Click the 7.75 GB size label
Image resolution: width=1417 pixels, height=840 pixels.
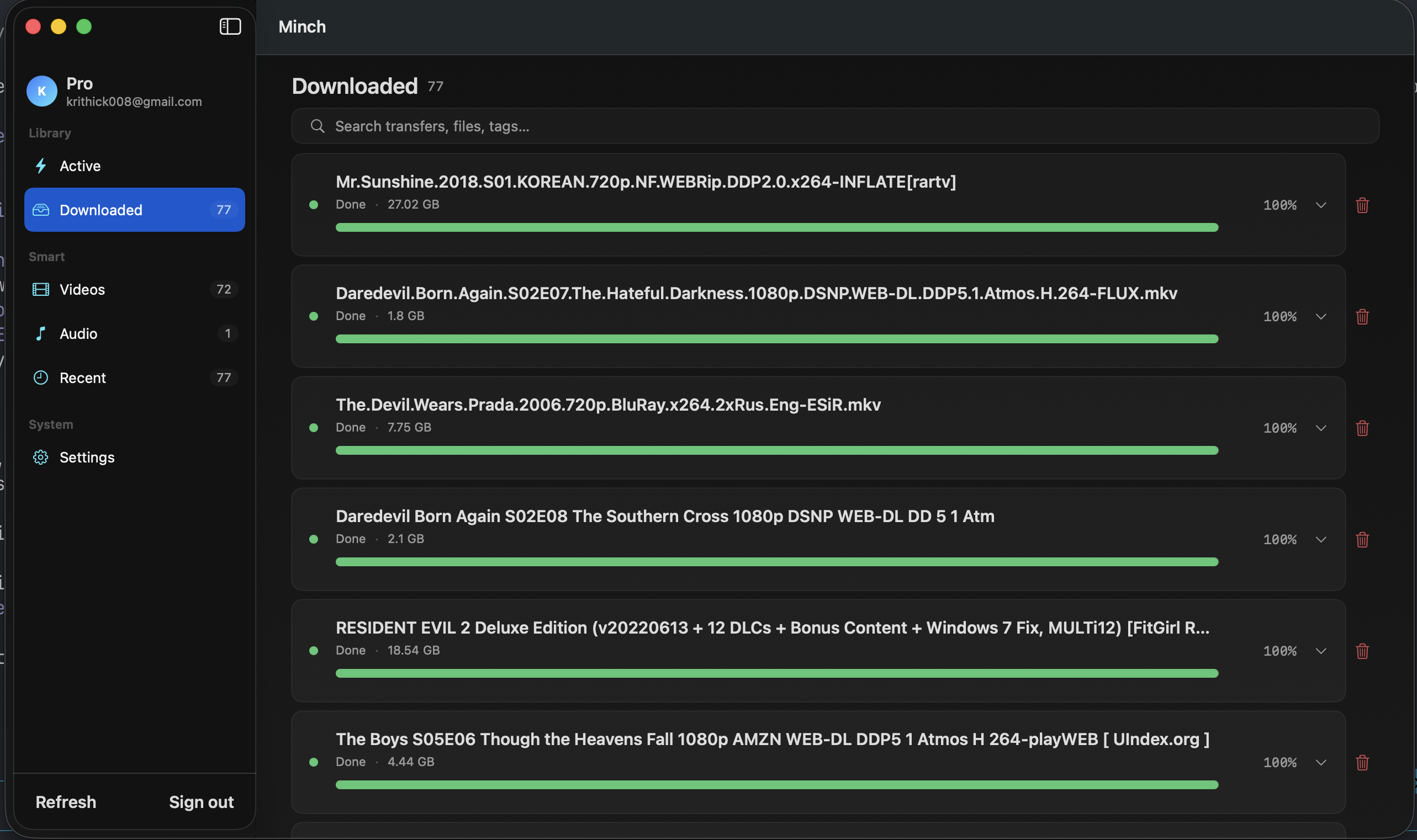pyautogui.click(x=409, y=427)
